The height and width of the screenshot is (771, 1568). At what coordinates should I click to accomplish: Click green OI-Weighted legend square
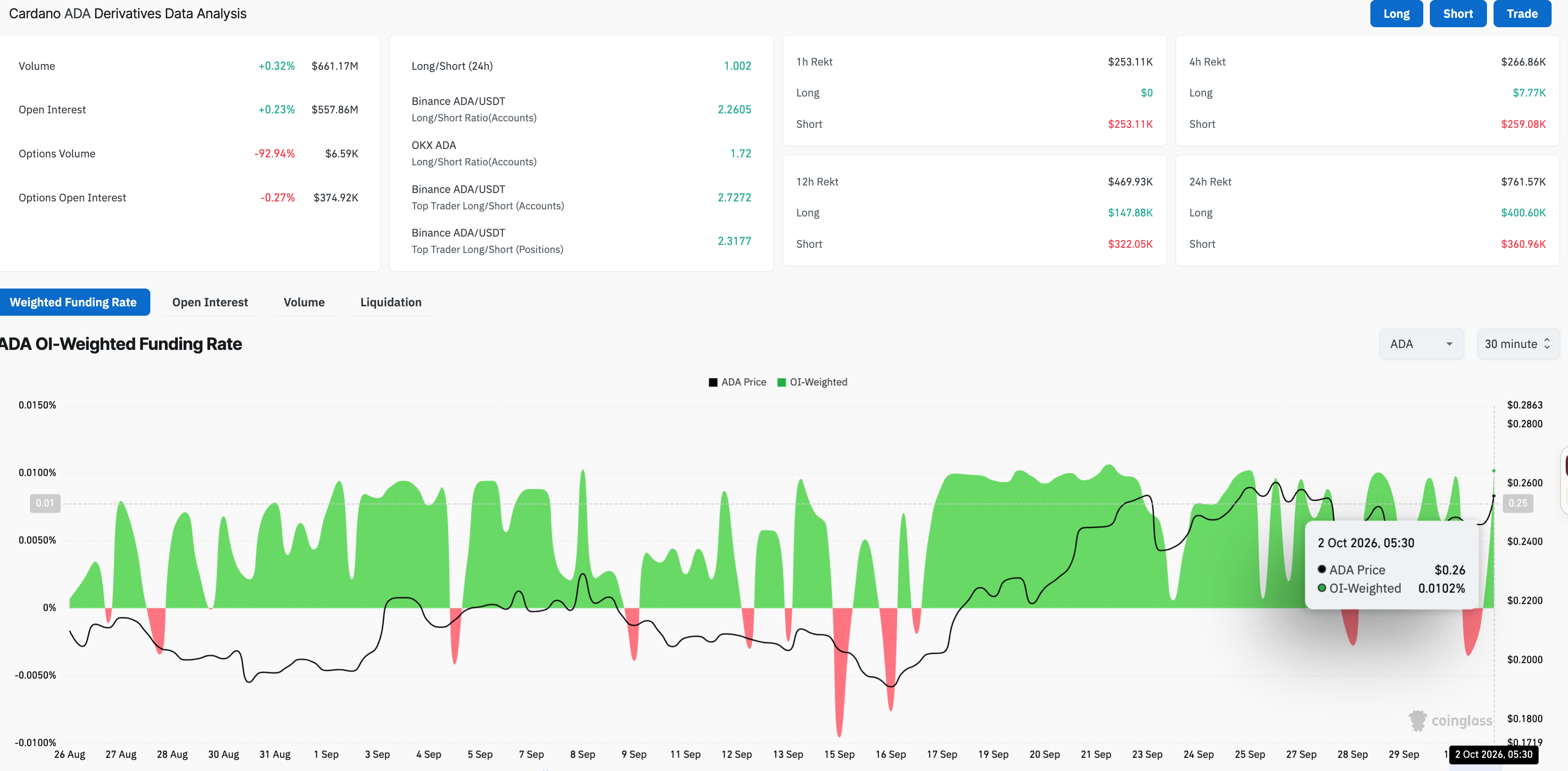(x=782, y=382)
